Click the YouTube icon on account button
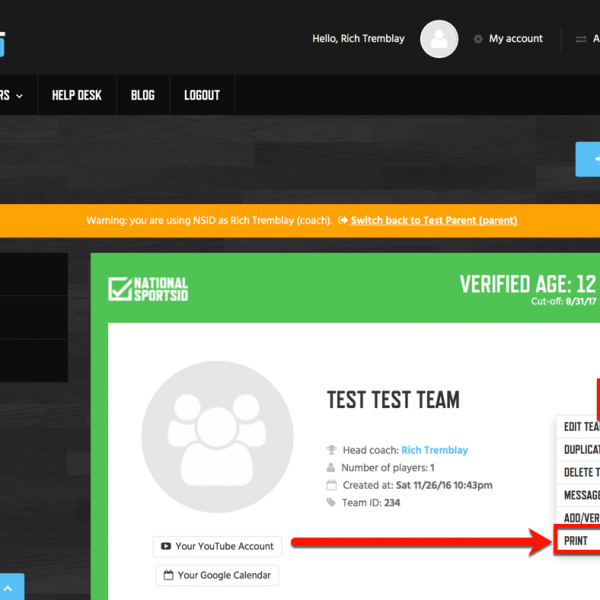Viewport: 600px width, 600px height. (166, 546)
